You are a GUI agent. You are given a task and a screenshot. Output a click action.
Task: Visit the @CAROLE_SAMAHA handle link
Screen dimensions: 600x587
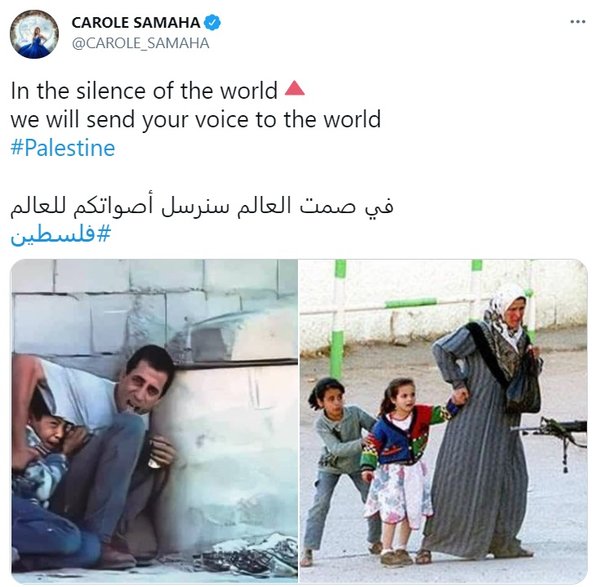click(x=140, y=43)
